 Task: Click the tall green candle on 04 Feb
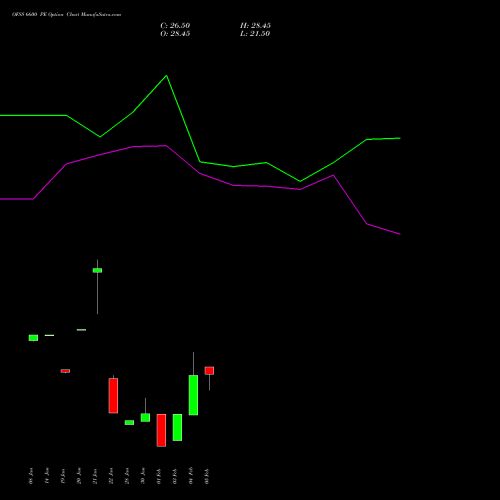193,395
